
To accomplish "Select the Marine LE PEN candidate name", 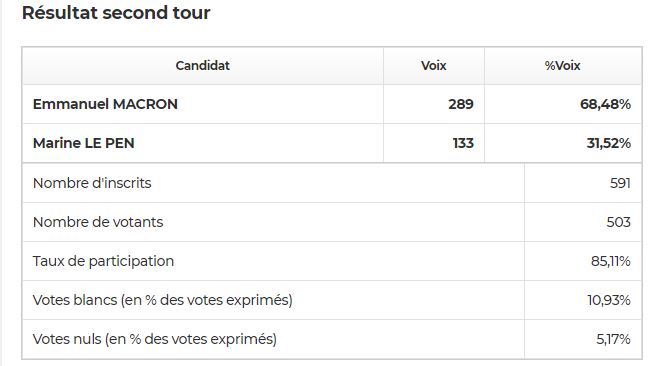I will 83,143.
